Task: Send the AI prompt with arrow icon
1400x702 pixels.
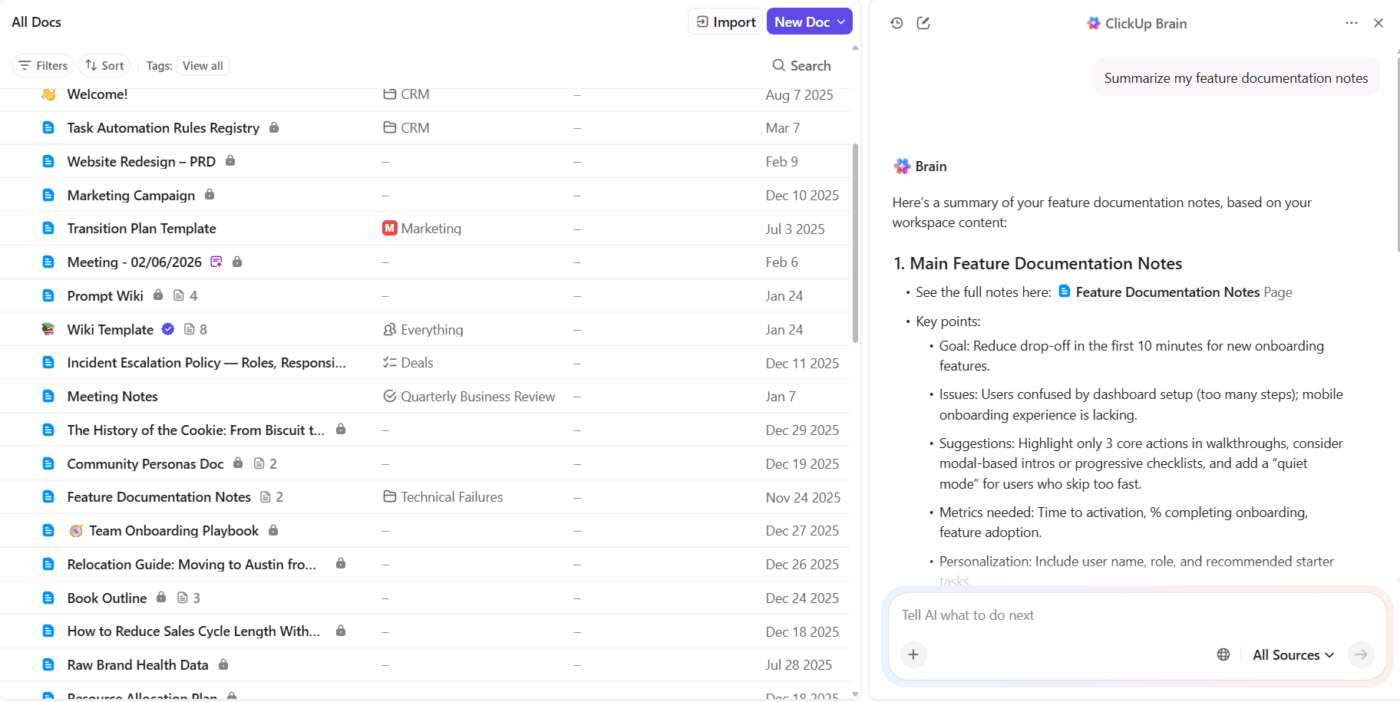Action: point(1361,654)
